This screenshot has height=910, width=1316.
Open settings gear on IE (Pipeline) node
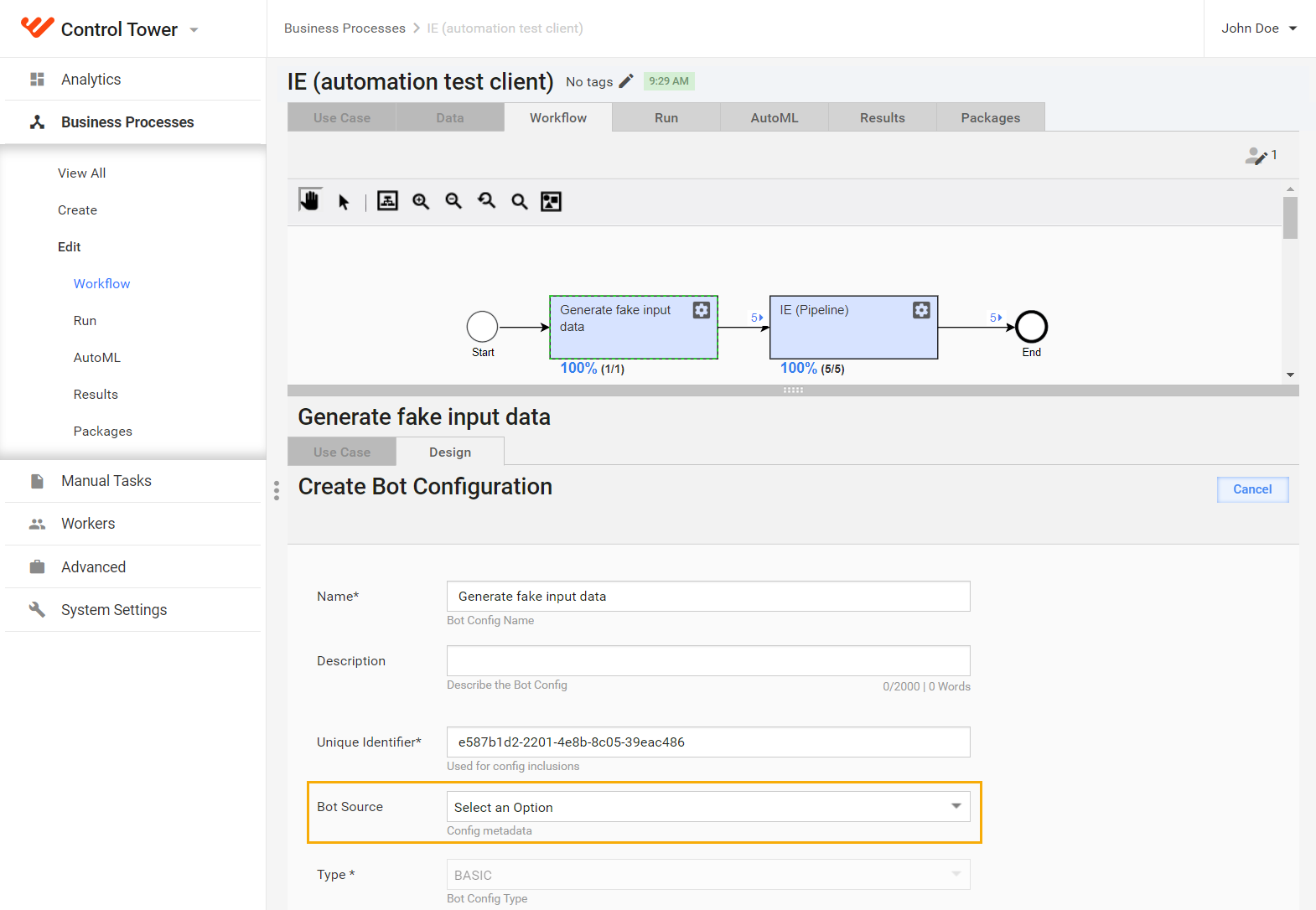pyautogui.click(x=921, y=310)
